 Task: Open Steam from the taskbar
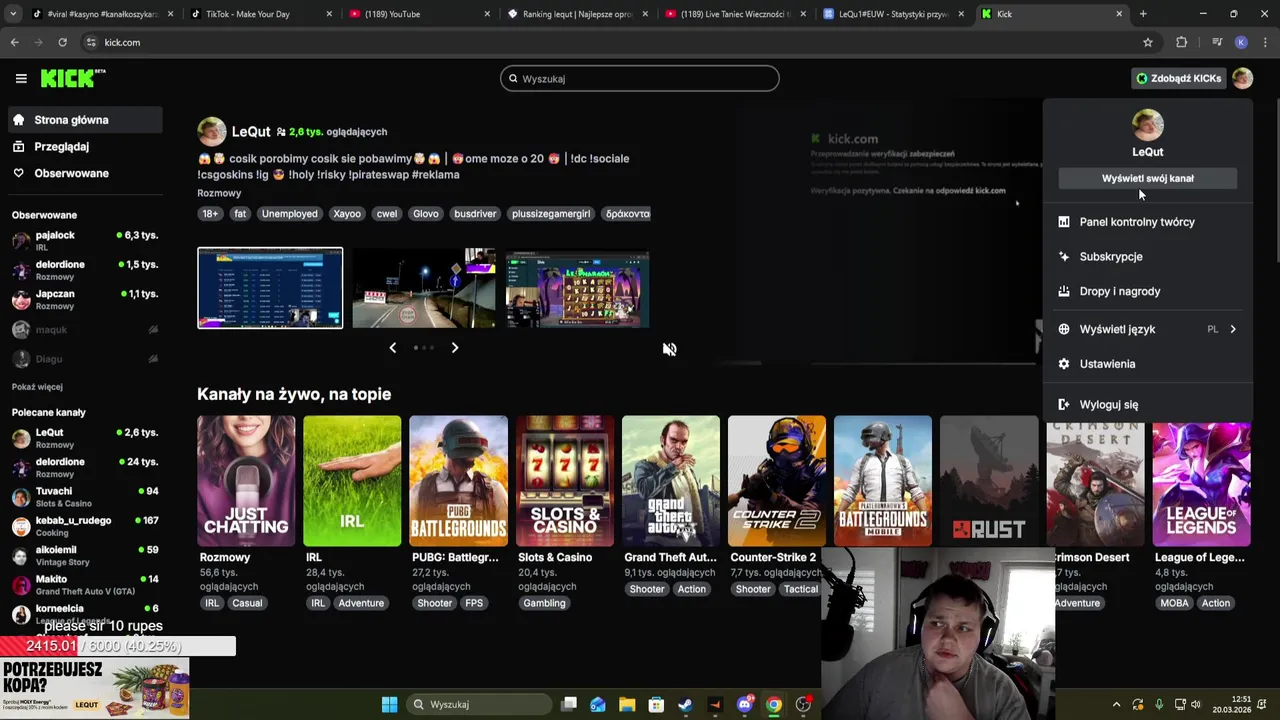(x=685, y=704)
